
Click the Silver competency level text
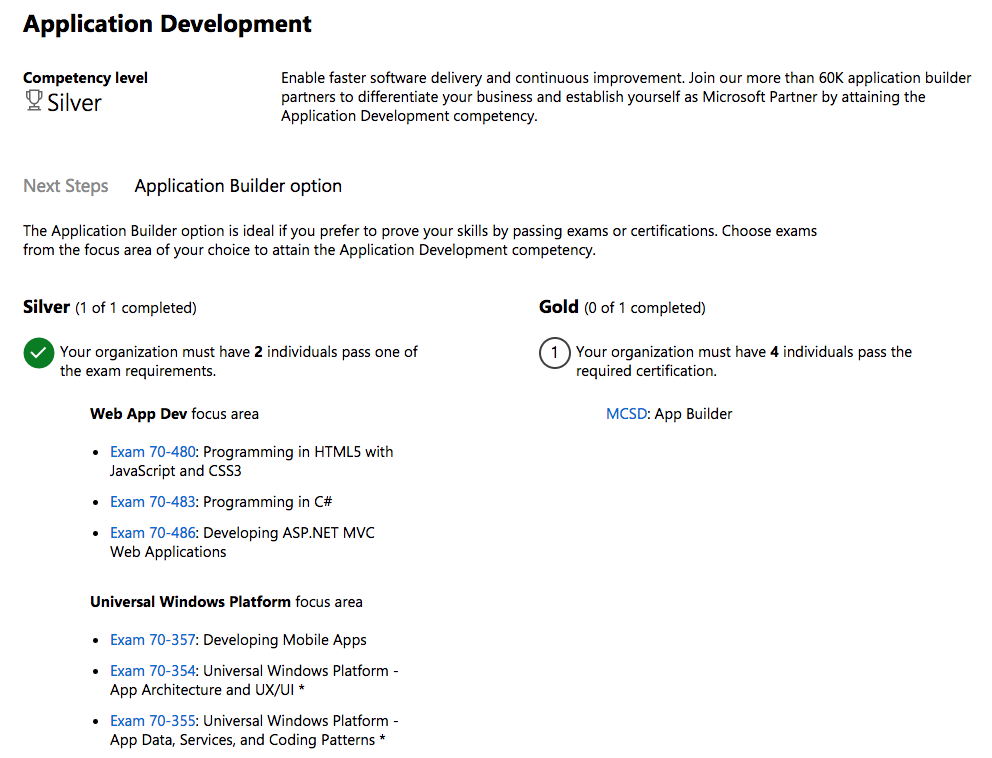(x=74, y=103)
